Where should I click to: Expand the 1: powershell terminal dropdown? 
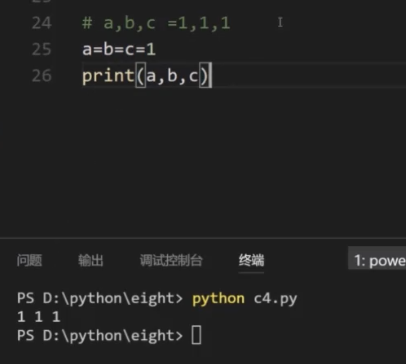tap(377, 260)
